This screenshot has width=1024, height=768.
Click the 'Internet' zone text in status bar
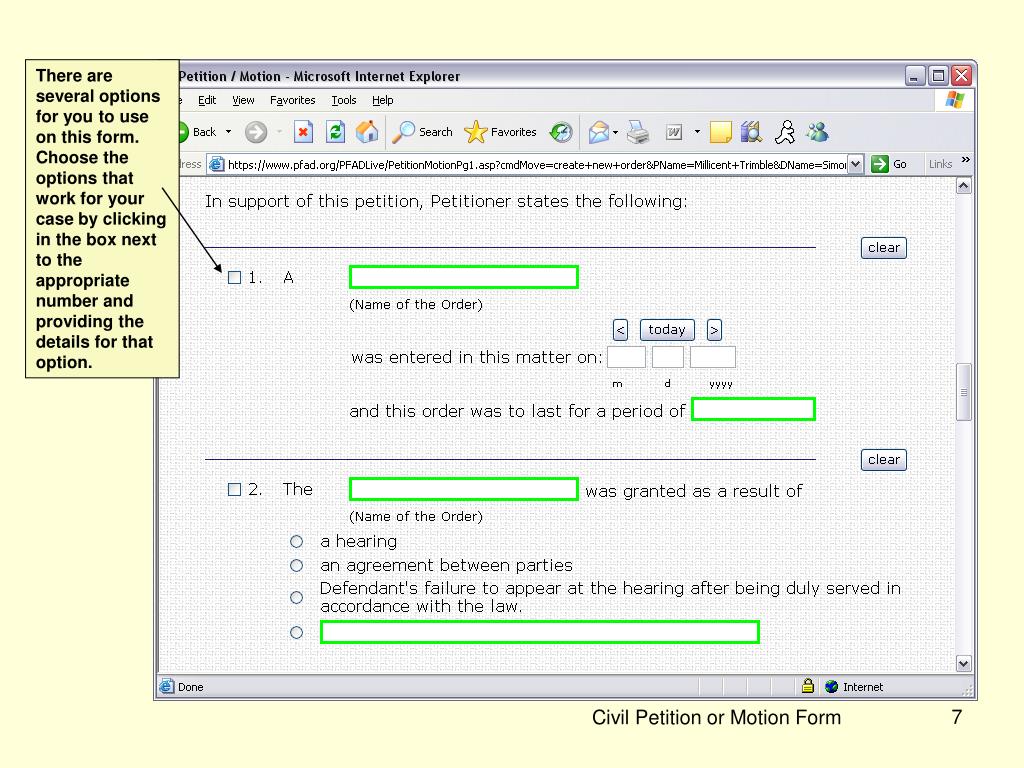[x=863, y=687]
